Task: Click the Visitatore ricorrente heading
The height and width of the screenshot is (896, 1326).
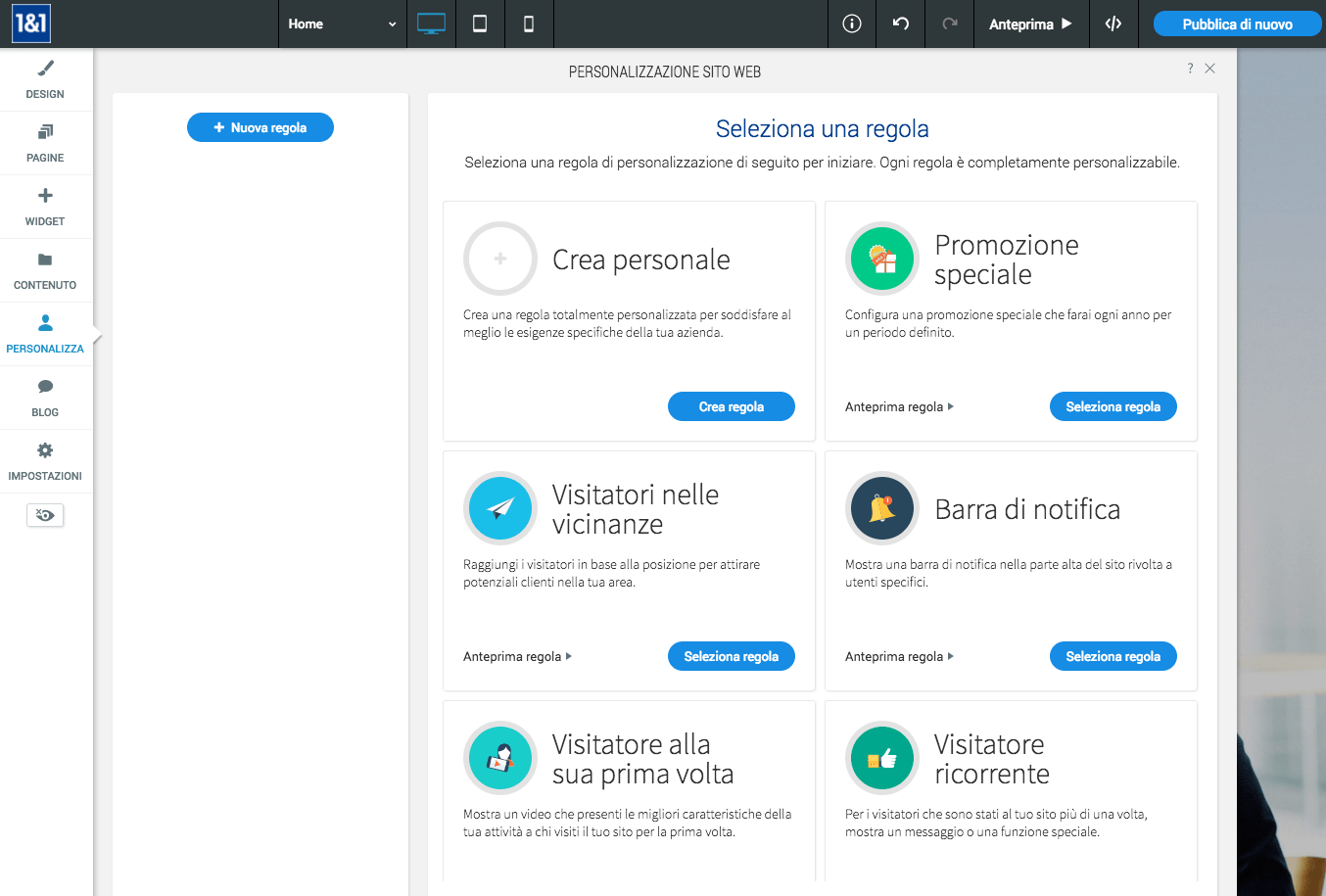Action: [x=992, y=759]
